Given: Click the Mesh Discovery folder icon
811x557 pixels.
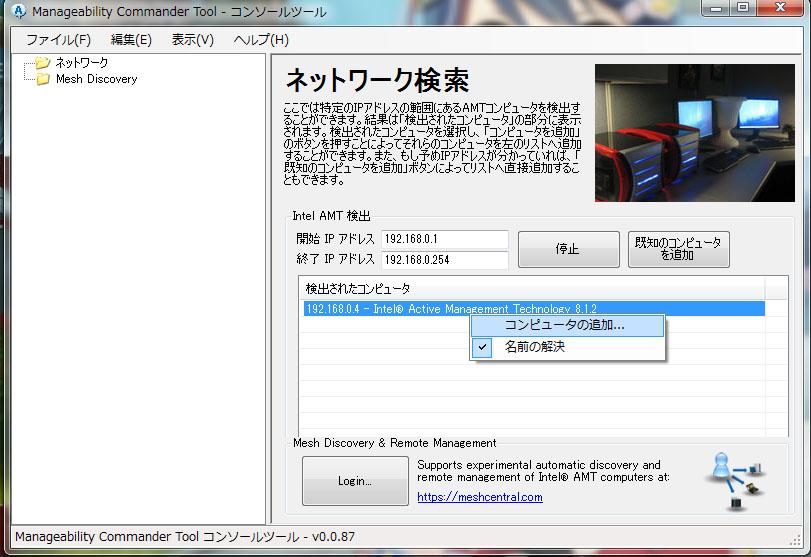Looking at the screenshot, I should click(x=43, y=79).
